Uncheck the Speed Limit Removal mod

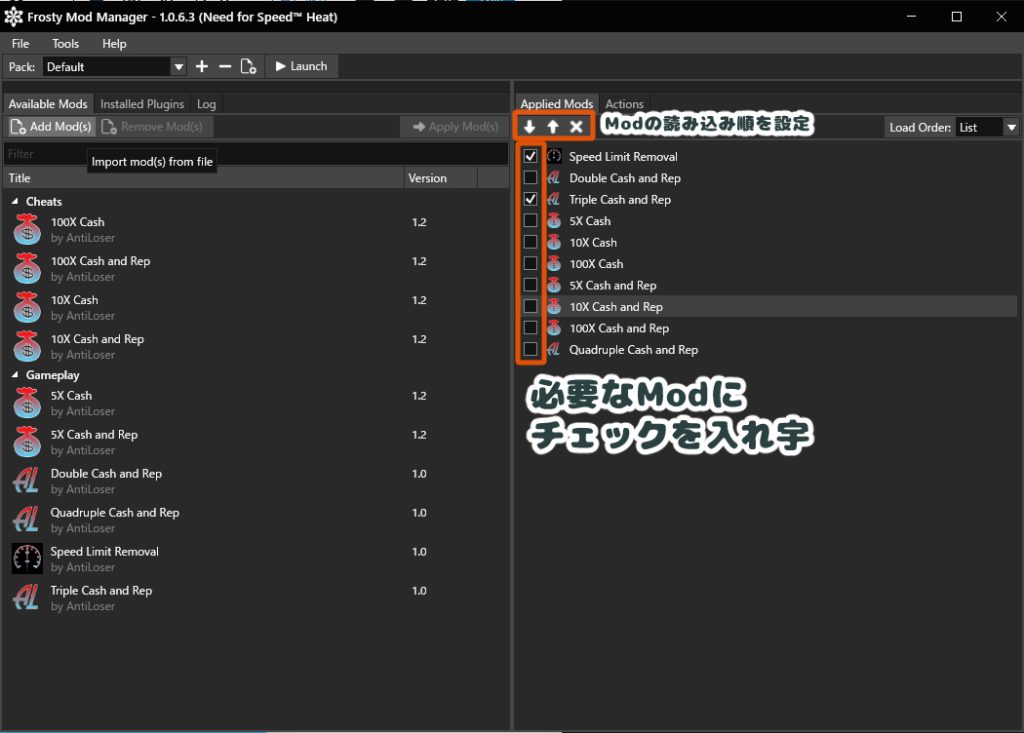(x=530, y=156)
